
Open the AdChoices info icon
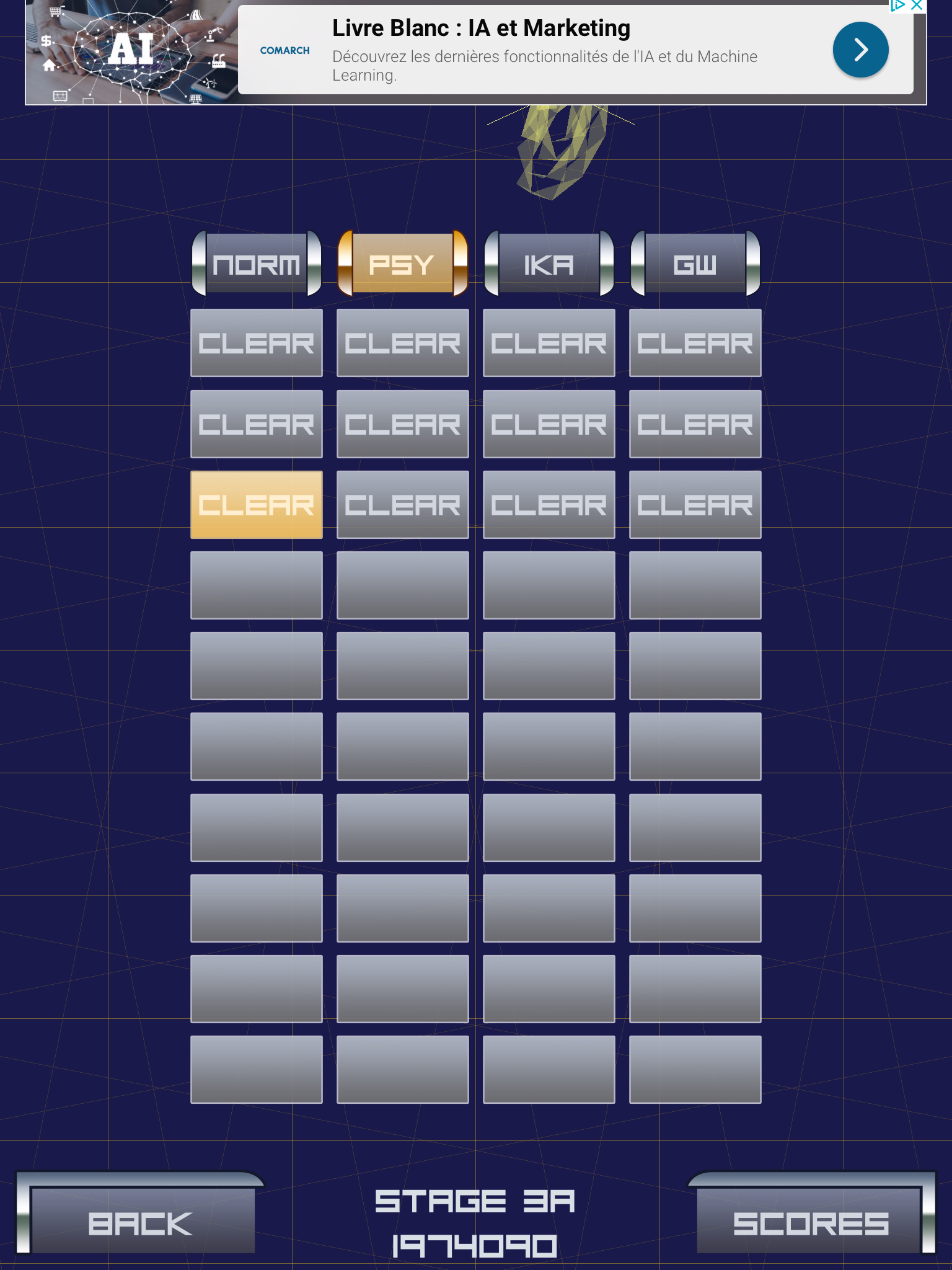[897, 6]
